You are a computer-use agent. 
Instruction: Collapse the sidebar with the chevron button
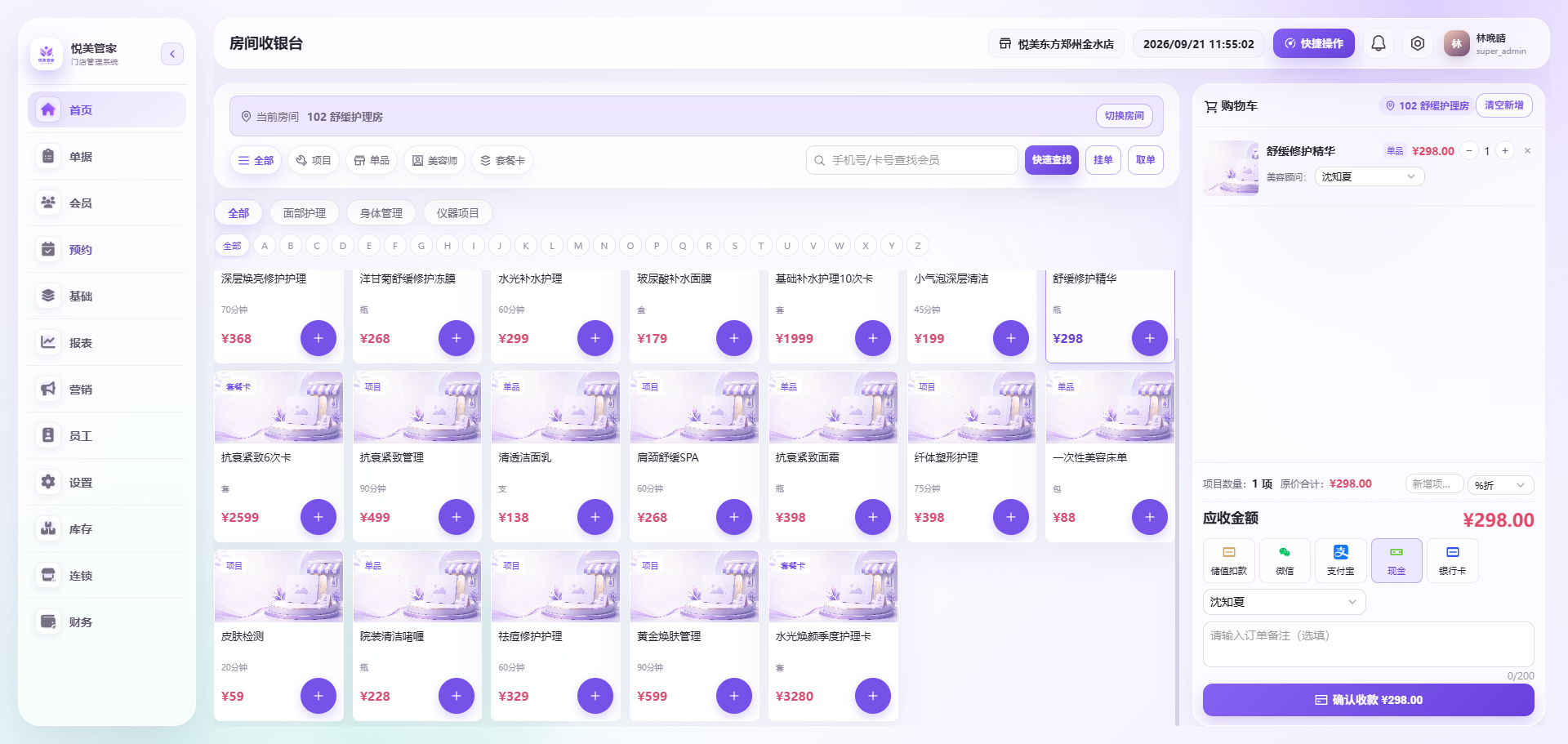[x=172, y=54]
